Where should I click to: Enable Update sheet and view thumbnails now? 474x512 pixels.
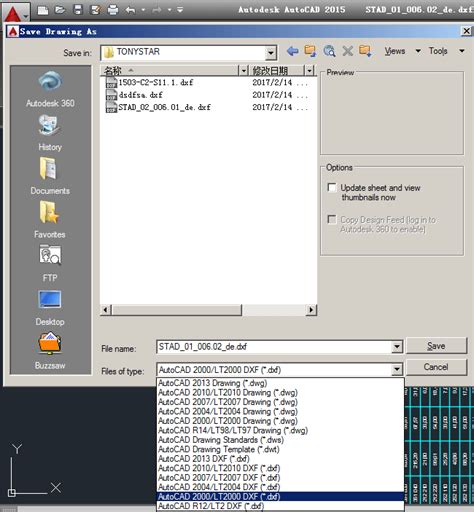coord(332,187)
